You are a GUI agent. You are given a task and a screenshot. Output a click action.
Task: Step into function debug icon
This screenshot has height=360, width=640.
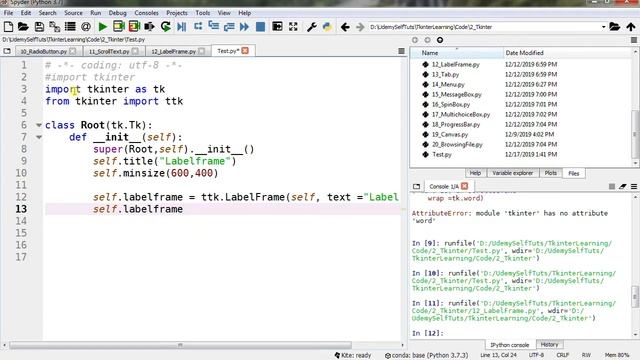(x=213, y=27)
